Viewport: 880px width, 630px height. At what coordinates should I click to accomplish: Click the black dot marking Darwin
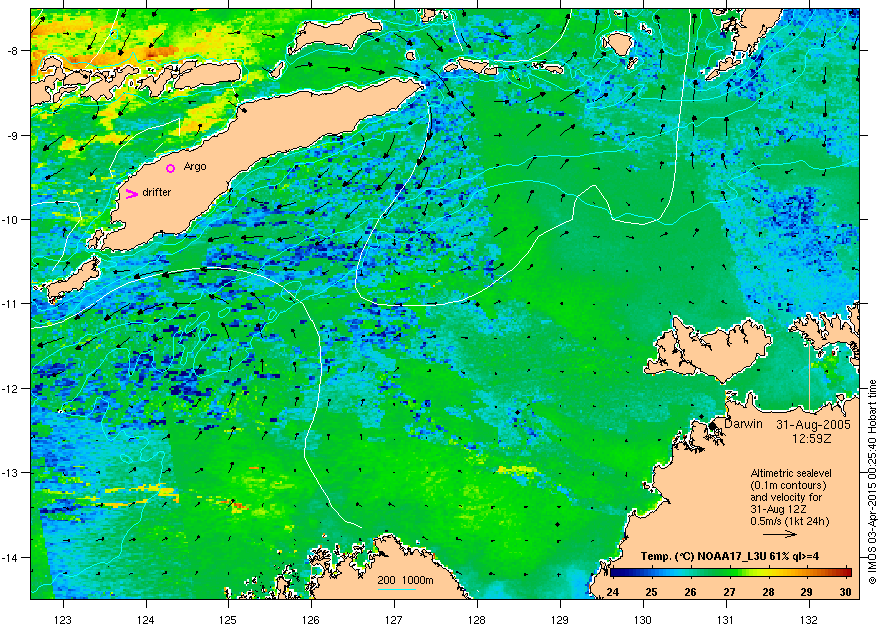[x=713, y=426]
